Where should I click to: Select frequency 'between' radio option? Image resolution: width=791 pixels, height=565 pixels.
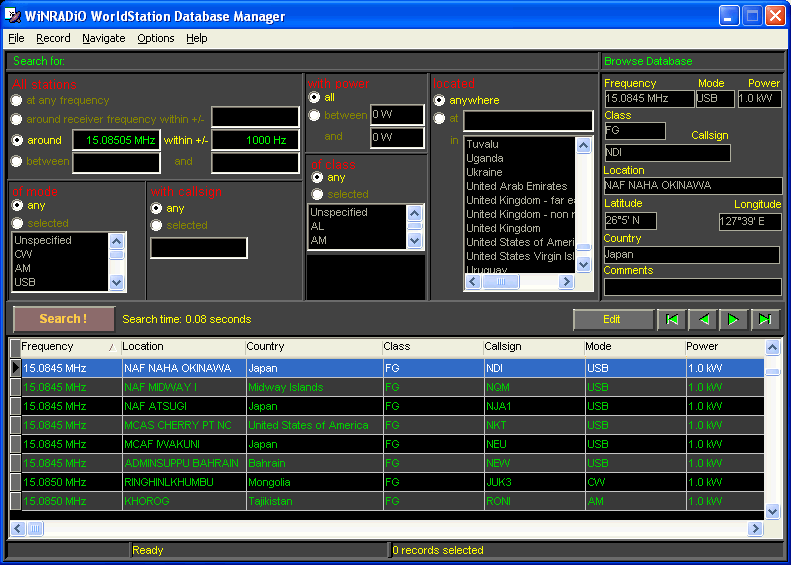click(x=17, y=161)
